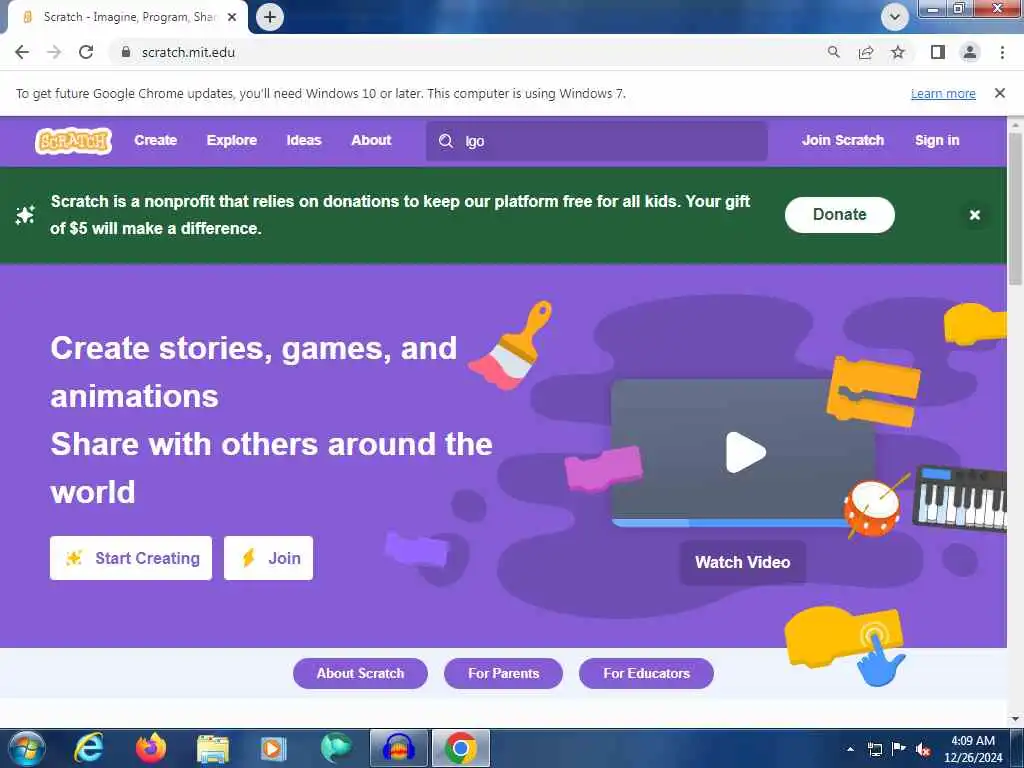
Task: Close the Scratch browser tab
Action: [232, 17]
